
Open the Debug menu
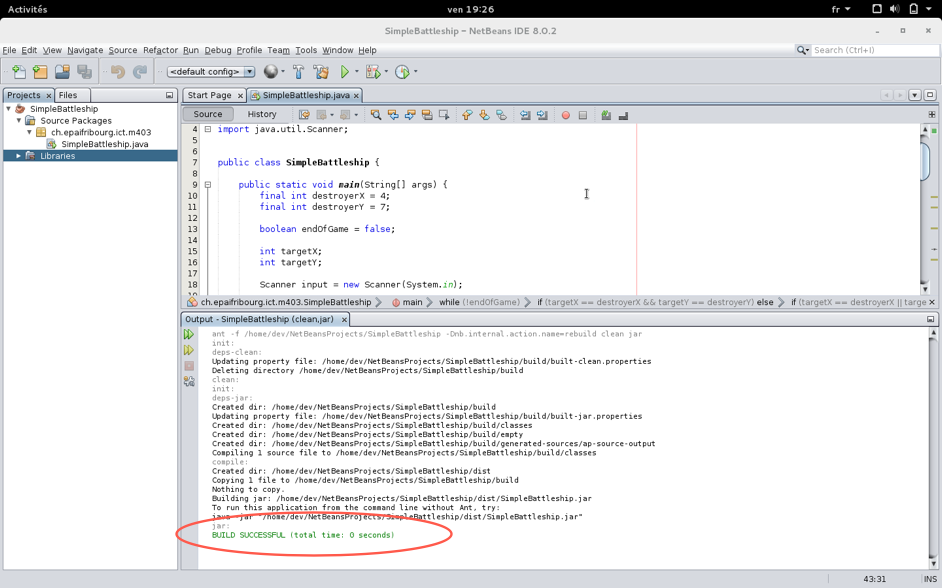pos(217,50)
